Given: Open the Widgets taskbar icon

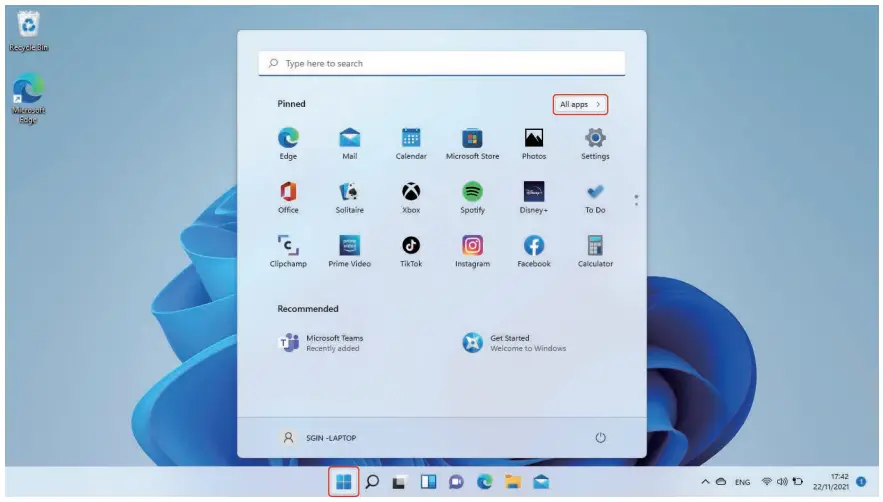Looking at the screenshot, I should coord(428,482).
